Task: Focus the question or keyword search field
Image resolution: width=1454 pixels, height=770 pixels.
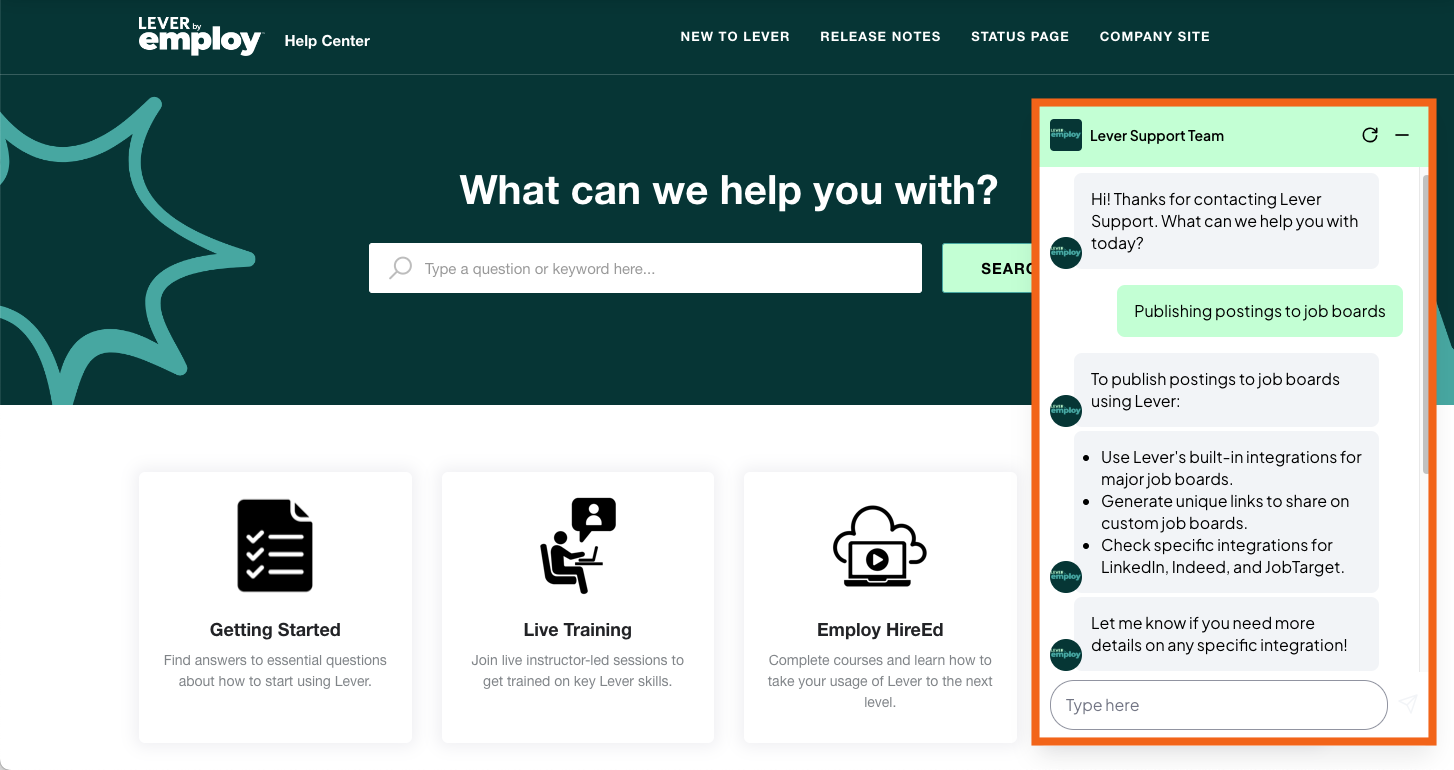Action: [645, 268]
